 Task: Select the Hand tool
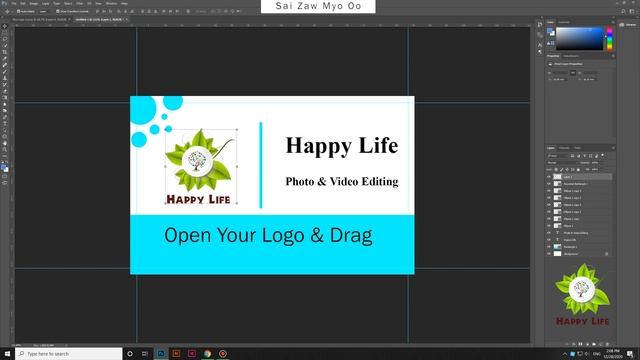pos(5,143)
